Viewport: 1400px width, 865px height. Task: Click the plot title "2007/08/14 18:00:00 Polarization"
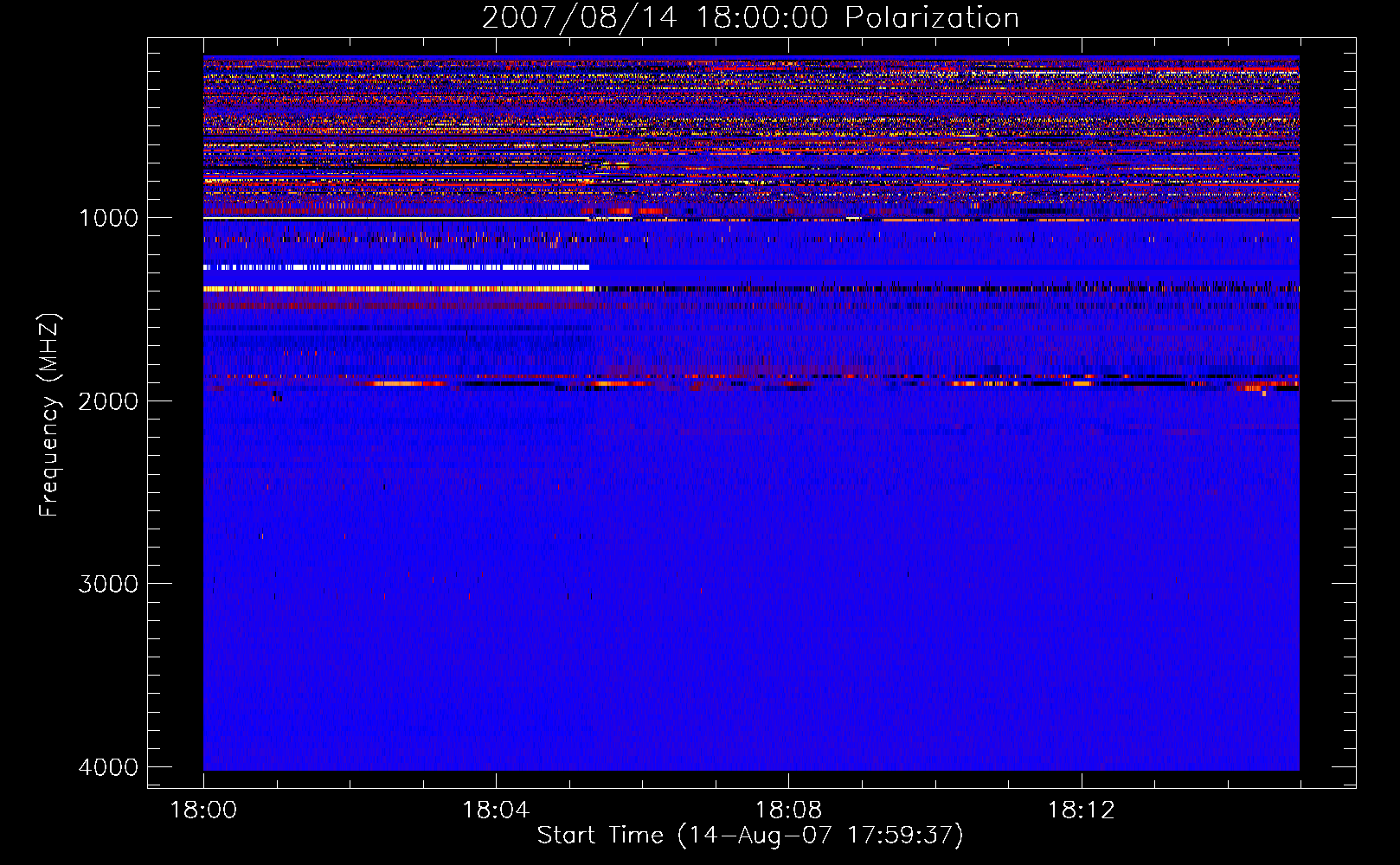(750, 18)
